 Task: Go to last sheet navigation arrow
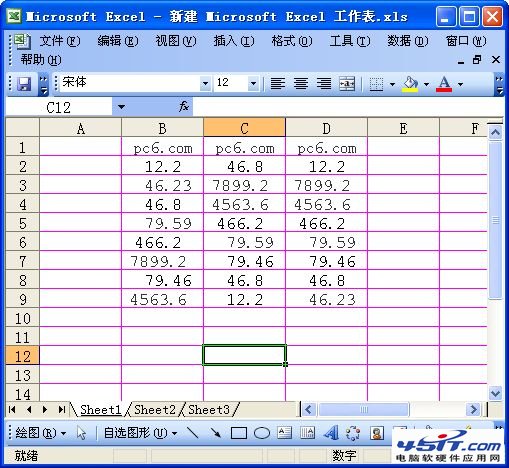click(x=61, y=409)
